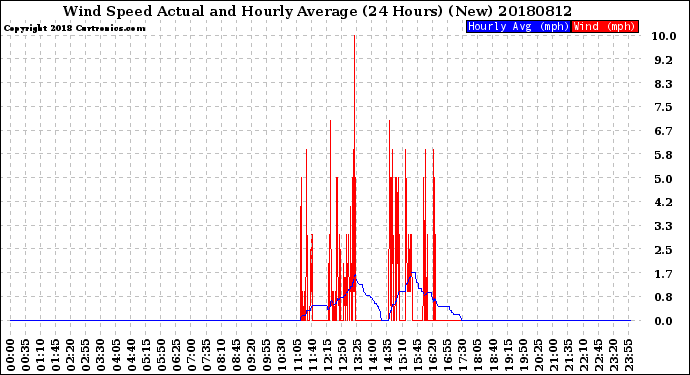Click the Copyright 2018 Cartronics.com text
Screen dimensions: 690x375
[x=74, y=28]
